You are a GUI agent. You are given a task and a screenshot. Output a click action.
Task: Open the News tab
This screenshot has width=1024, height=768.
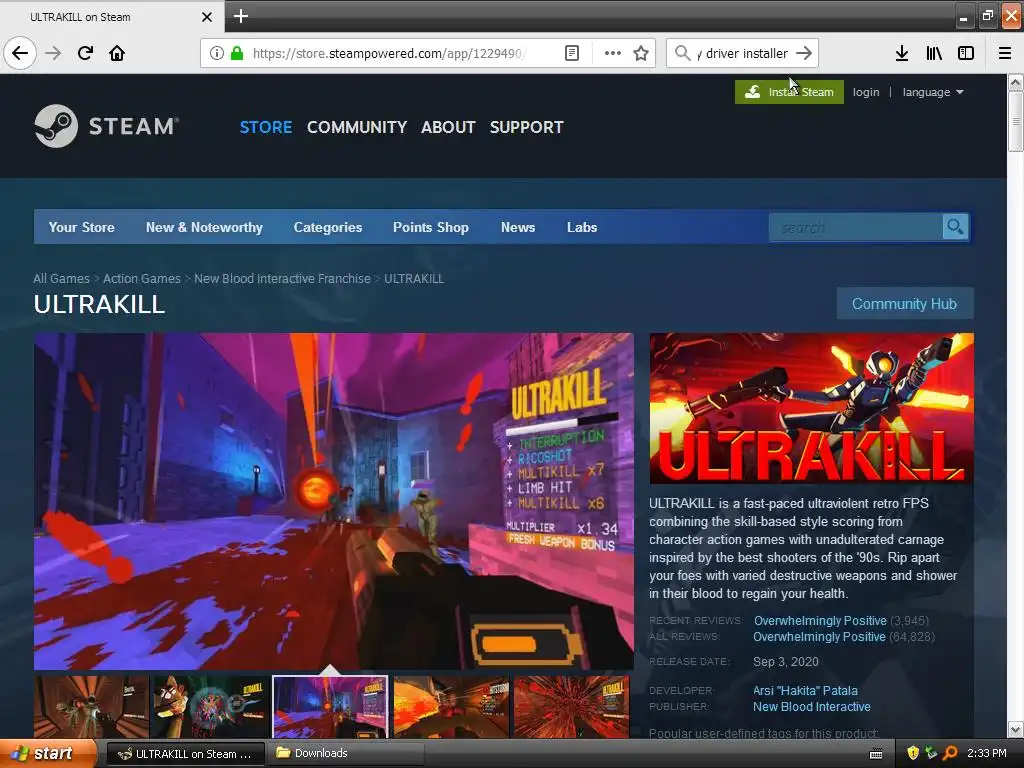pos(518,227)
